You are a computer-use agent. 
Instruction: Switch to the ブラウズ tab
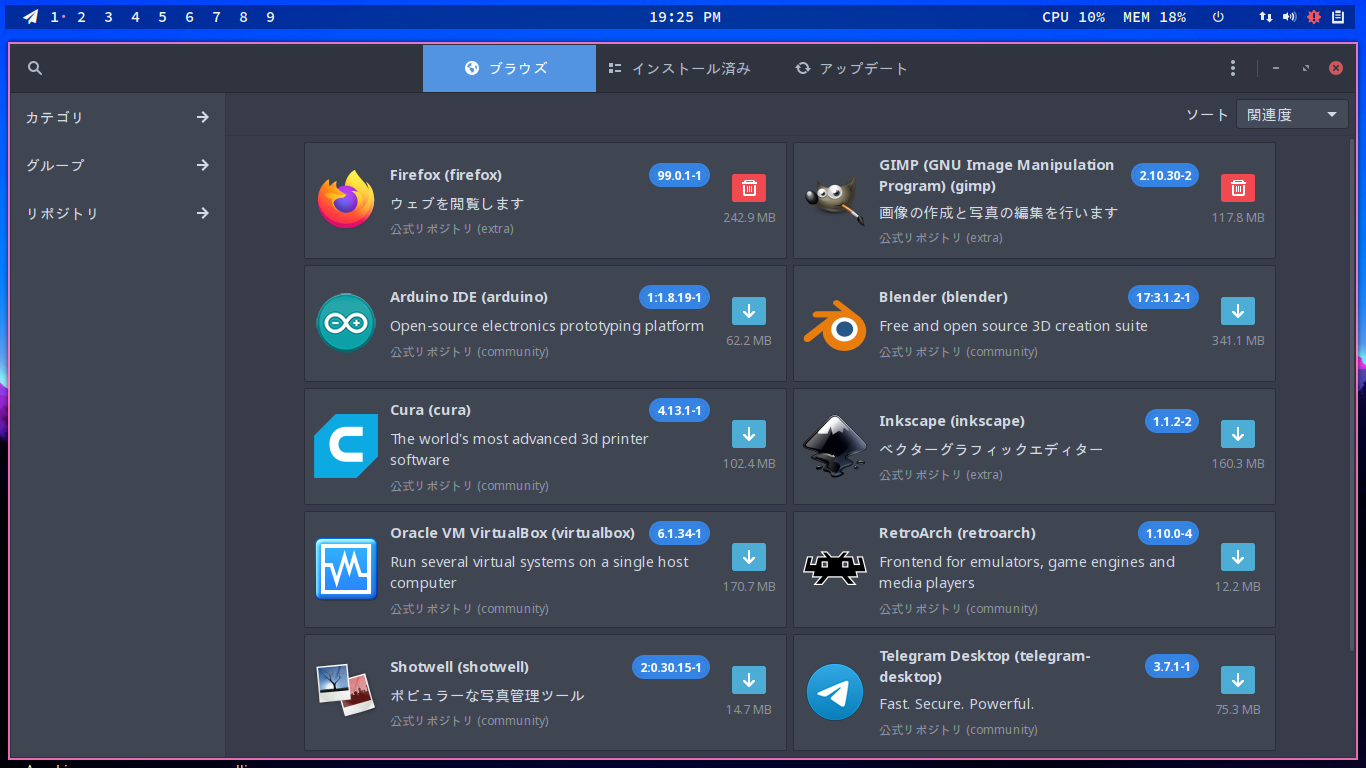point(509,68)
